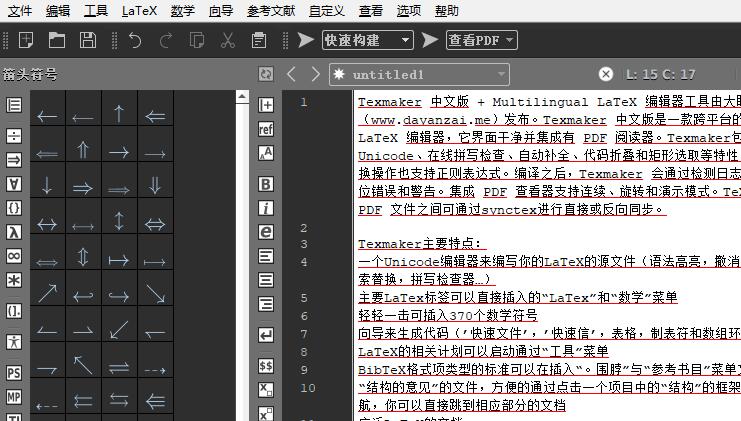Apply bold with B icon
The image size is (741, 421).
pos(266,184)
